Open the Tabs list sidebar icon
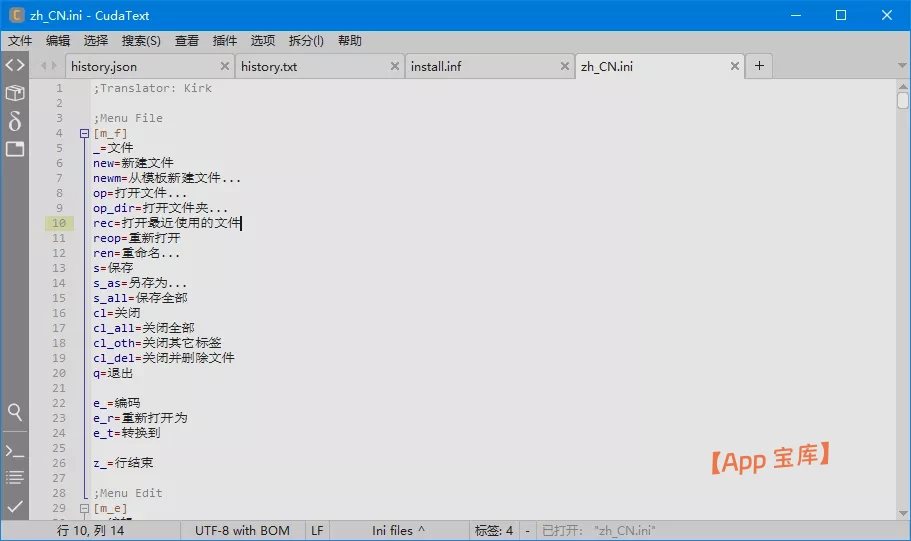Image resolution: width=911 pixels, height=541 pixels. click(15, 149)
